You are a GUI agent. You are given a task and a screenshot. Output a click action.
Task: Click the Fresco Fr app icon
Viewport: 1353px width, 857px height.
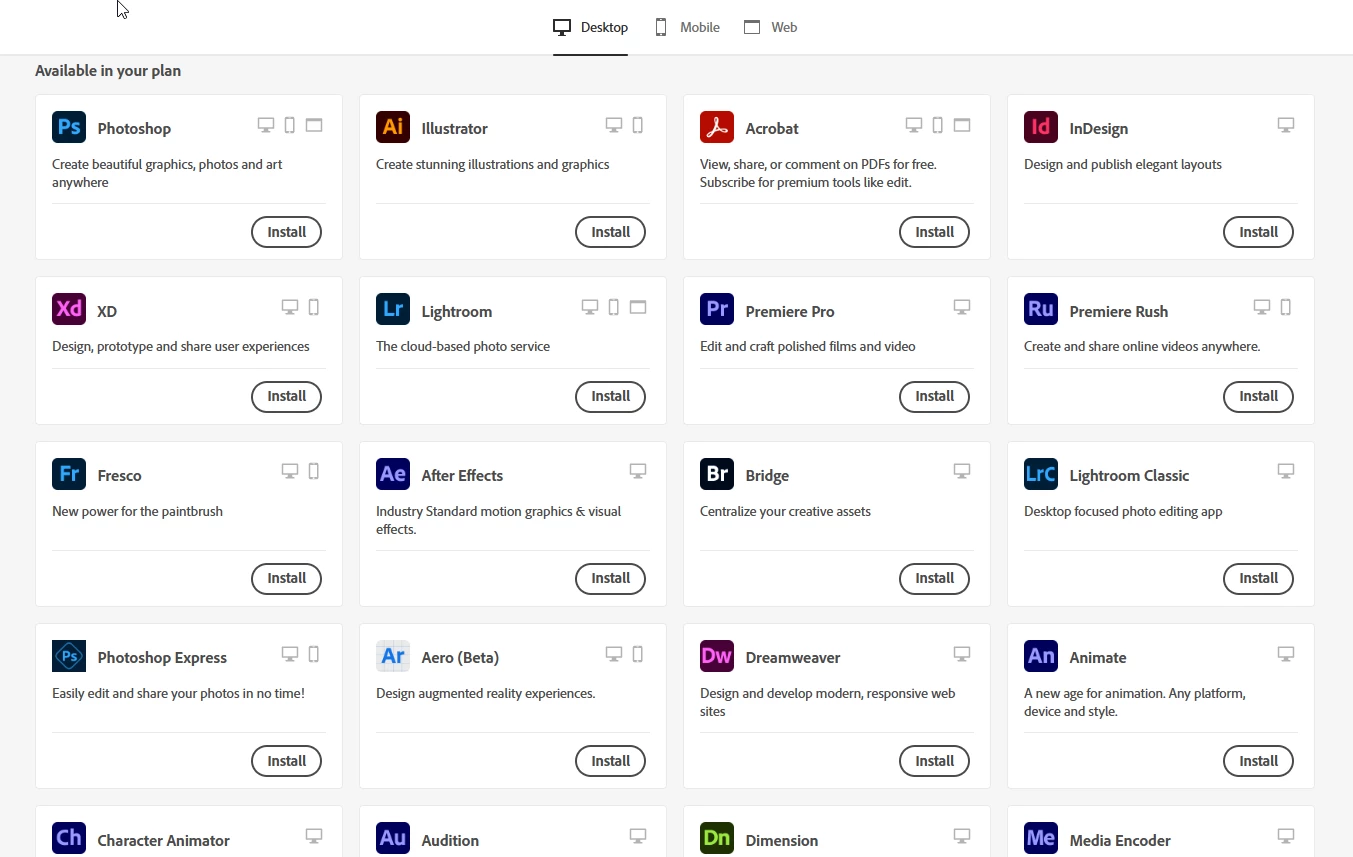coord(69,474)
